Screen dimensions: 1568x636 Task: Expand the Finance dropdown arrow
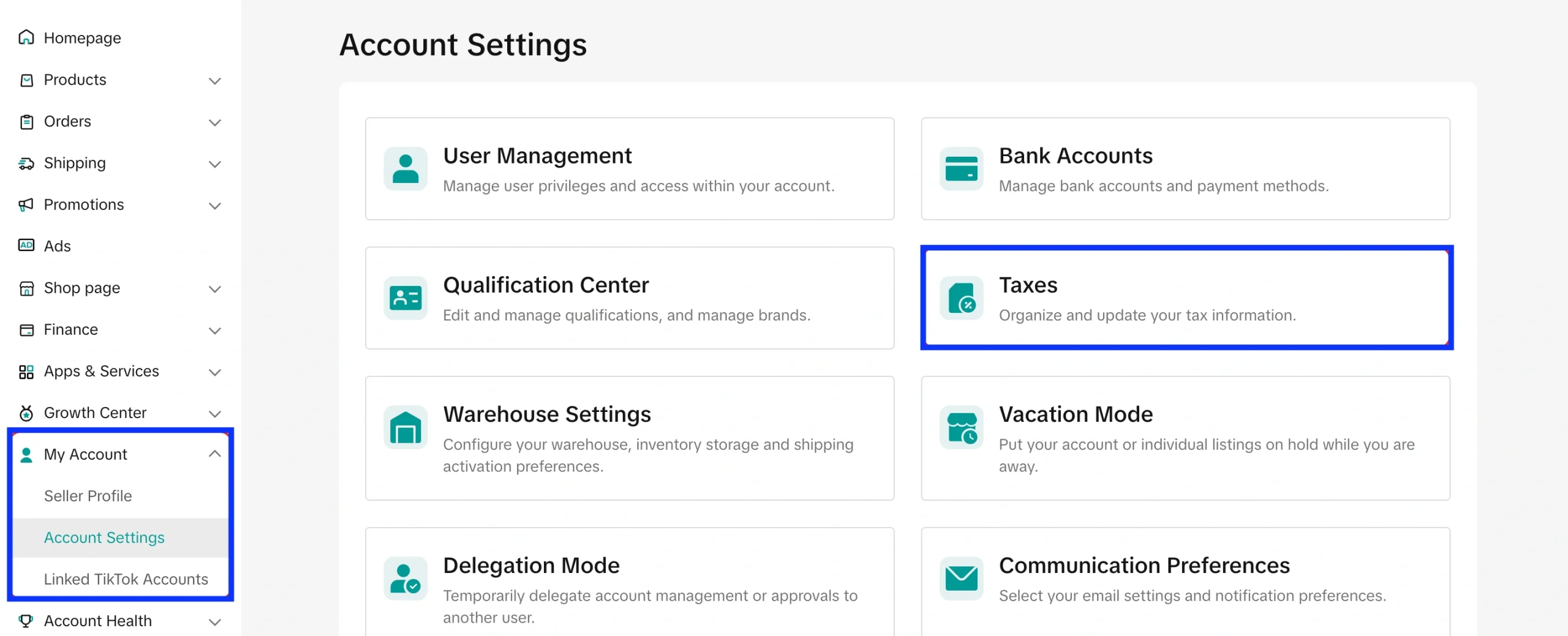pos(214,331)
